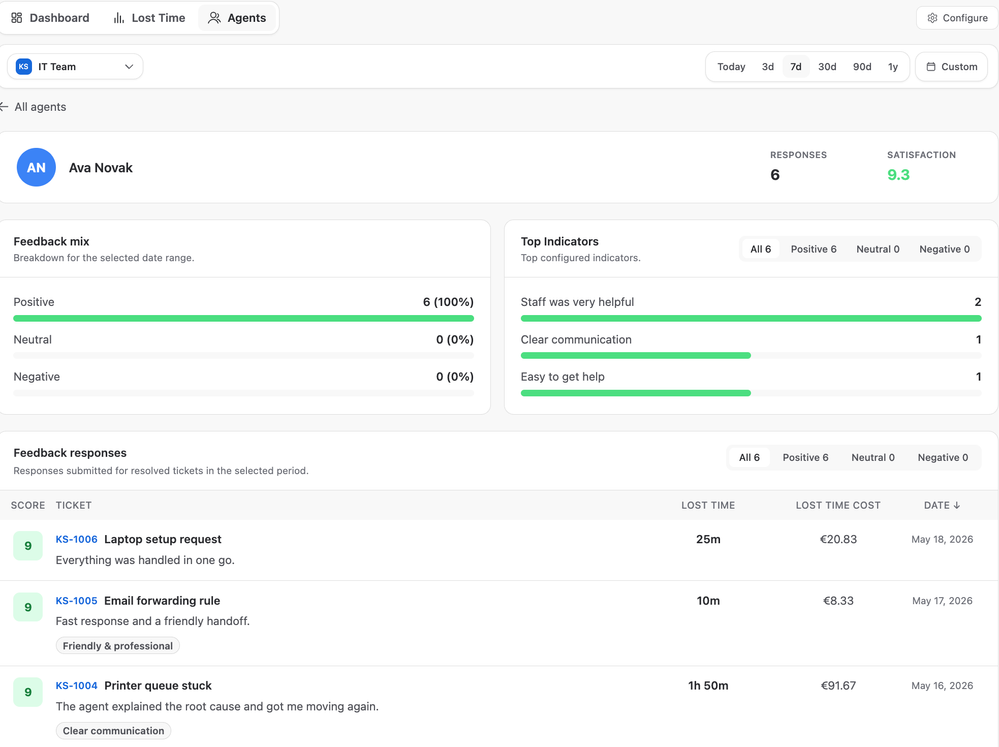Click the KS team badge icon

coord(24,66)
